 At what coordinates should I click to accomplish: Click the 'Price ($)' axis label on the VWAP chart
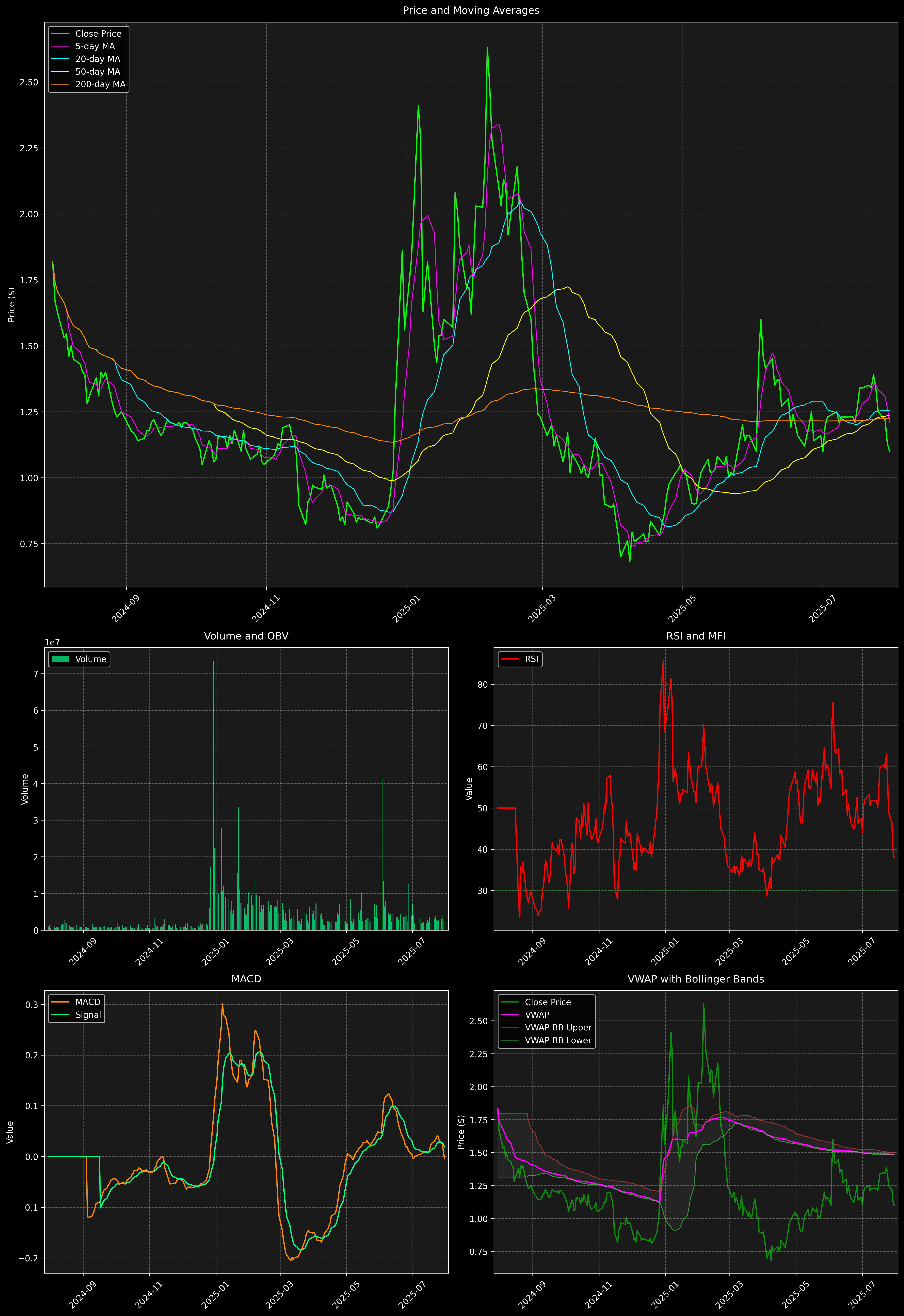pyautogui.click(x=461, y=1132)
